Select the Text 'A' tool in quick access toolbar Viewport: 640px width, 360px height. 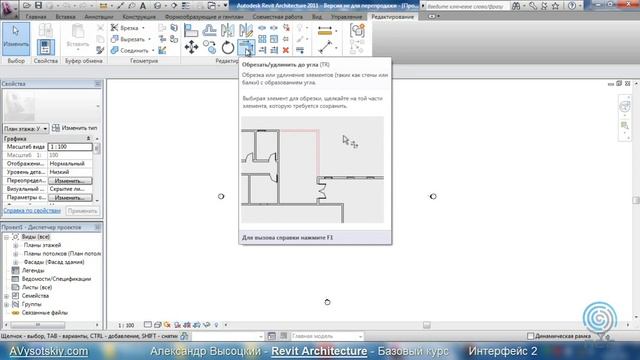click(x=143, y=6)
